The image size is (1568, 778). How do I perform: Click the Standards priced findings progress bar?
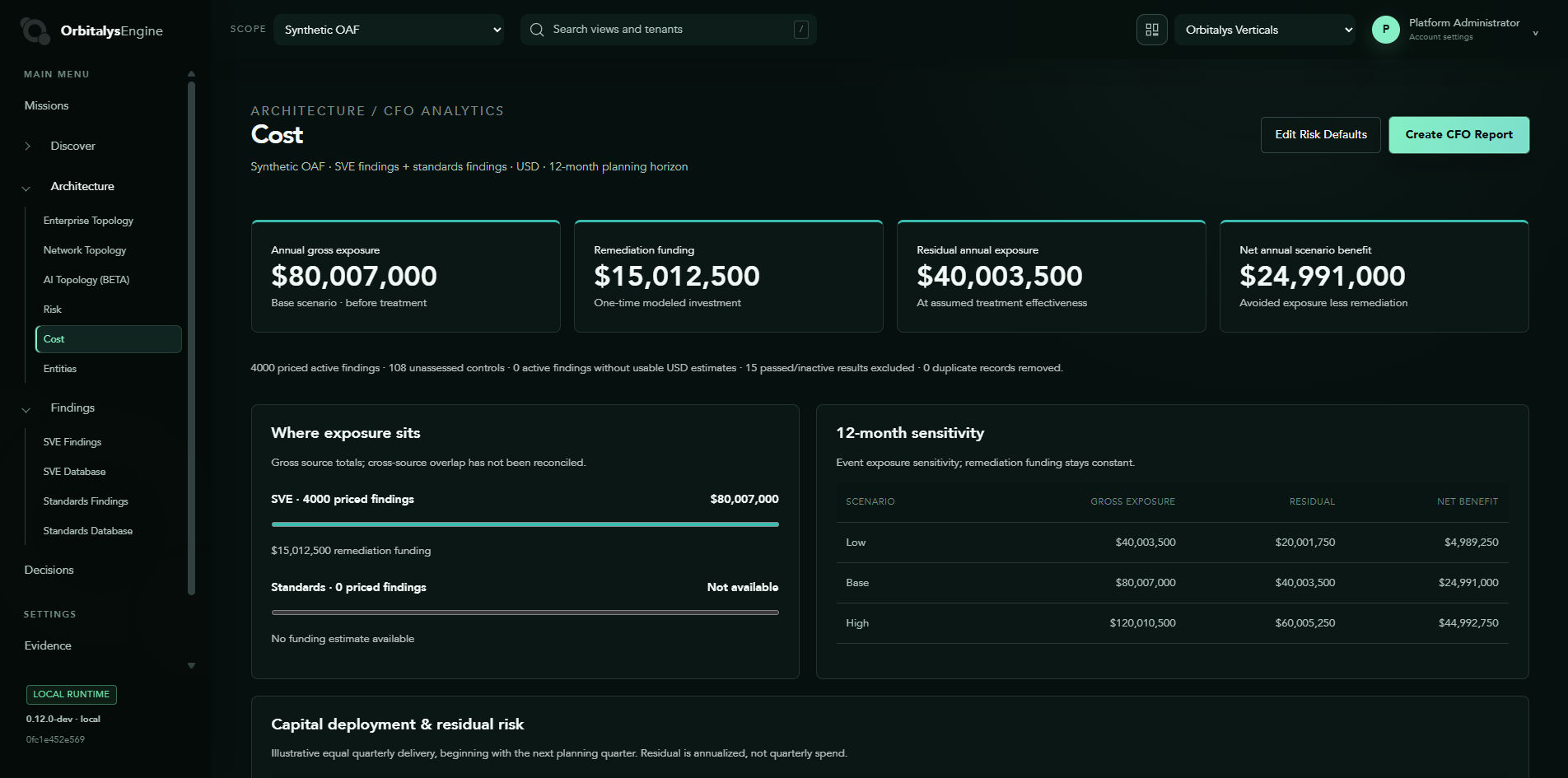pyautogui.click(x=525, y=613)
